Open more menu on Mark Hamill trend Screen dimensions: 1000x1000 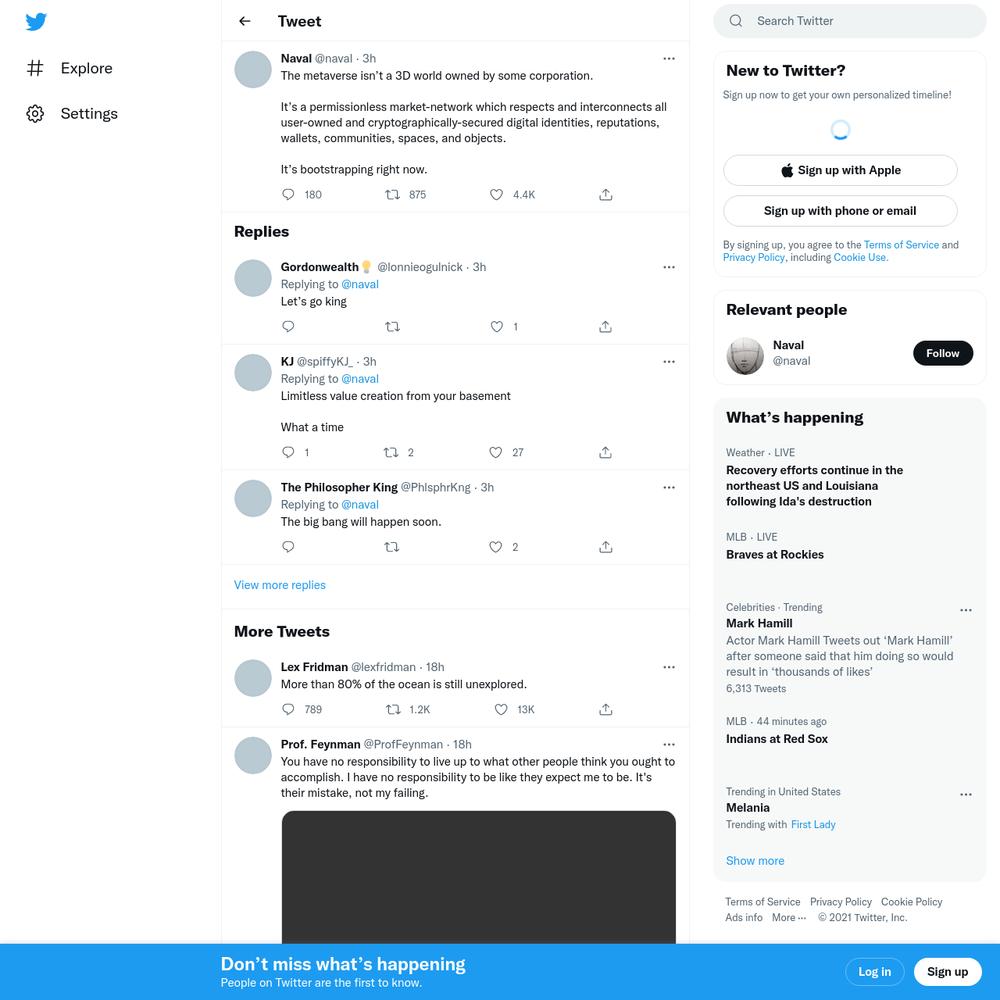pyautogui.click(x=966, y=610)
